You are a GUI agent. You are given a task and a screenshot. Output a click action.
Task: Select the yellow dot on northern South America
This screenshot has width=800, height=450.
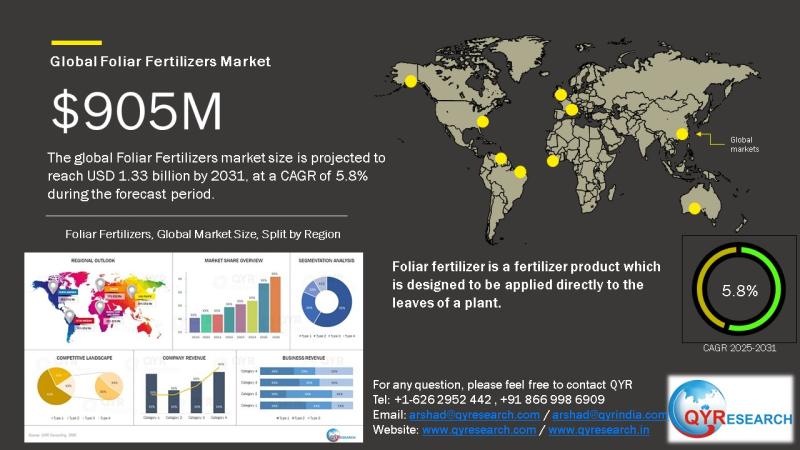[x=501, y=159]
